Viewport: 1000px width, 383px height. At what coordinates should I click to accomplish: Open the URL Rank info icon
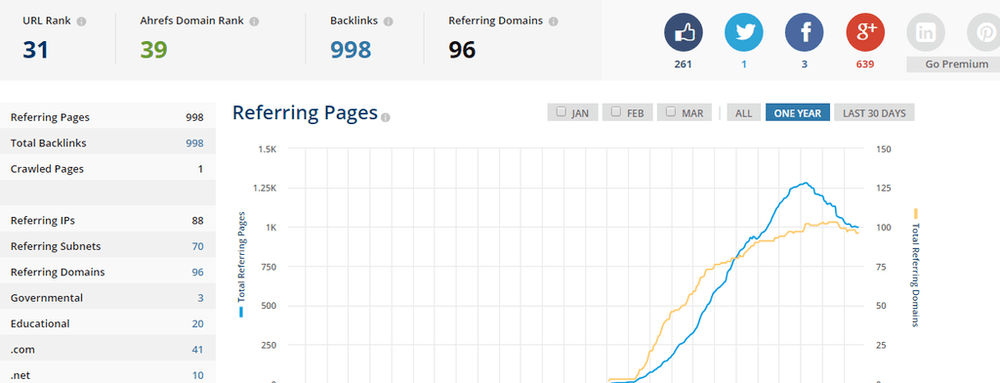81,21
